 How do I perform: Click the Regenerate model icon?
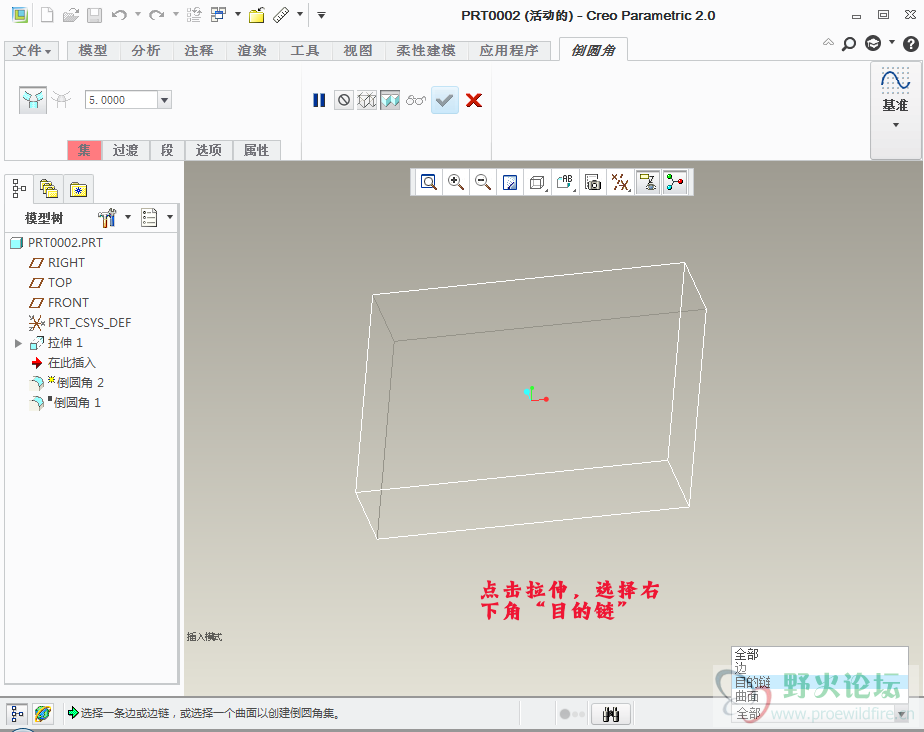click(194, 15)
